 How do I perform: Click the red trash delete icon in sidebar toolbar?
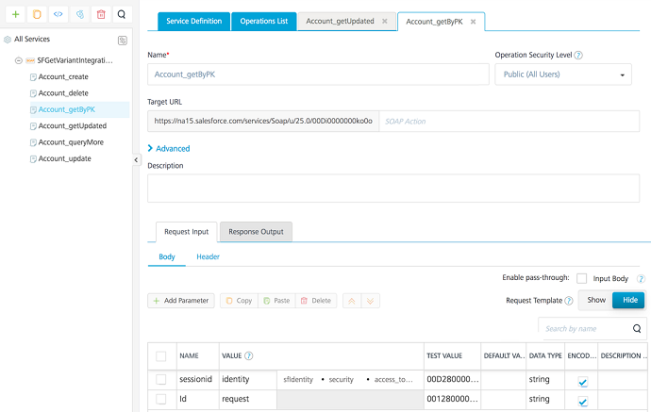click(x=101, y=15)
